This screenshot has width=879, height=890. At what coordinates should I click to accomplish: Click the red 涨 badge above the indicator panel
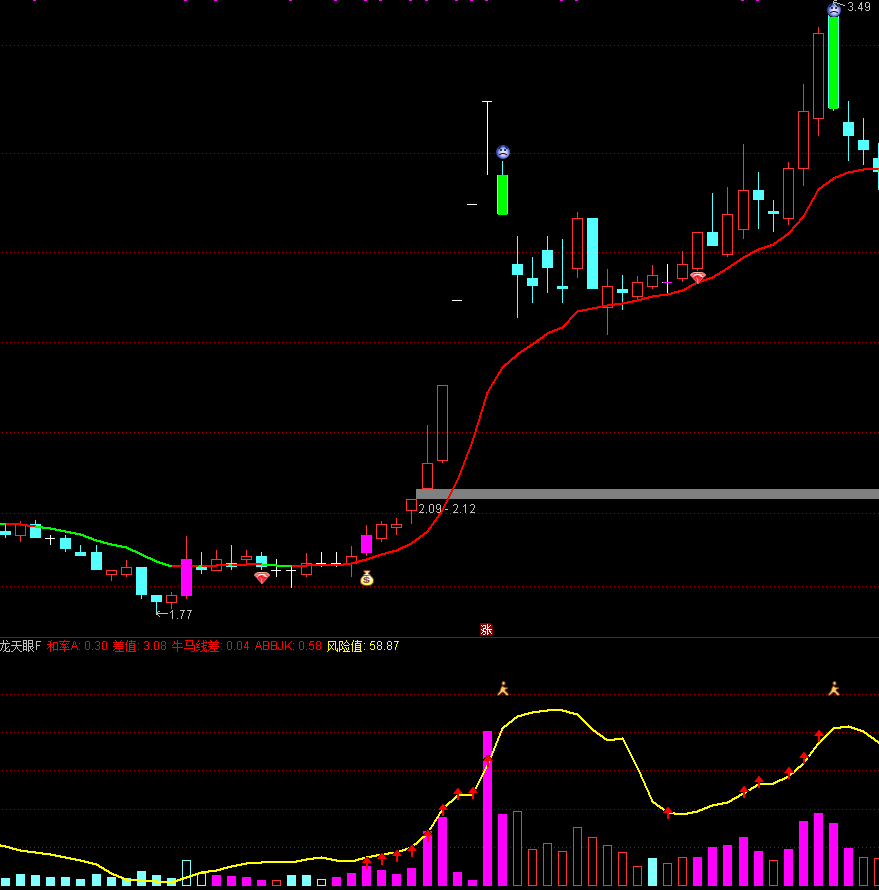pos(486,629)
